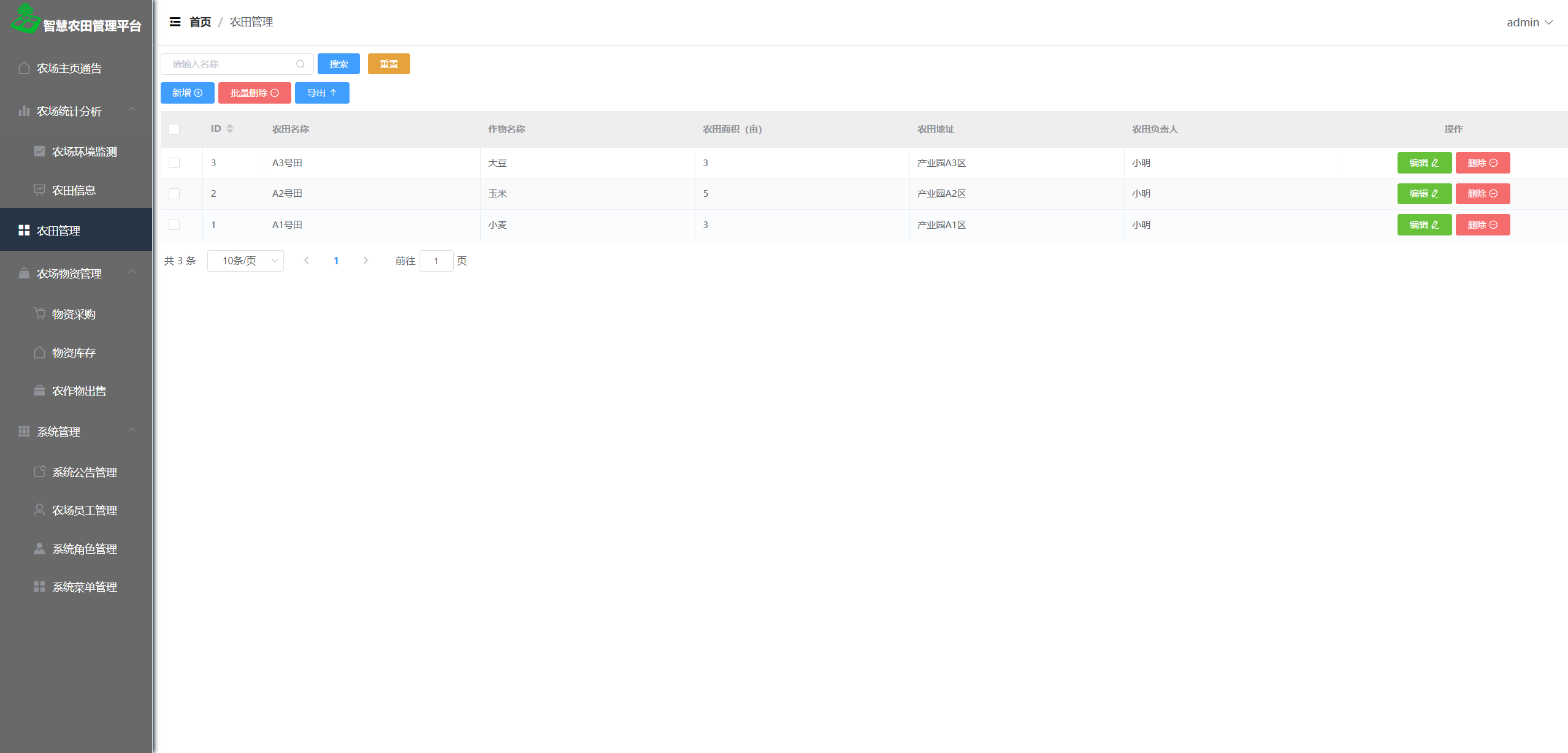
Task: Click the 批量删除 button
Action: [x=254, y=93]
